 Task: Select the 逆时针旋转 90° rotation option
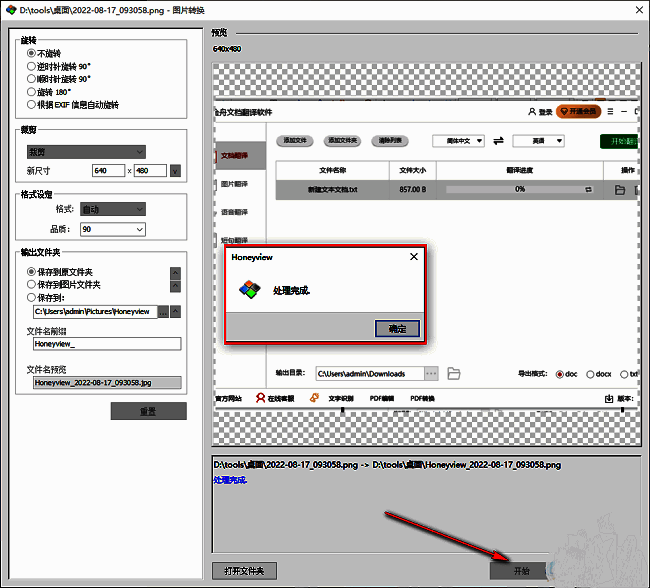pyautogui.click(x=32, y=66)
